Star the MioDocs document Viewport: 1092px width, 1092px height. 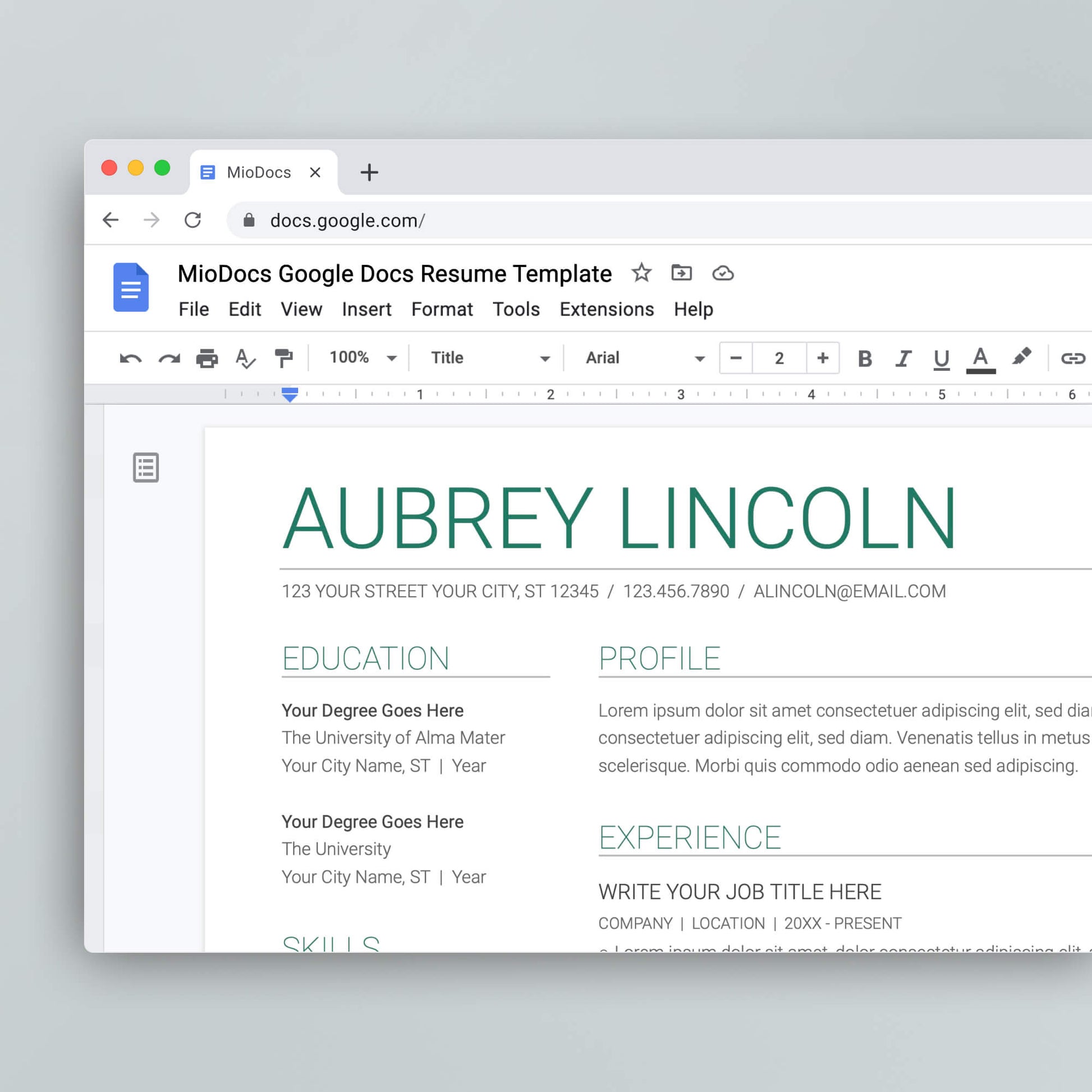pos(642,274)
